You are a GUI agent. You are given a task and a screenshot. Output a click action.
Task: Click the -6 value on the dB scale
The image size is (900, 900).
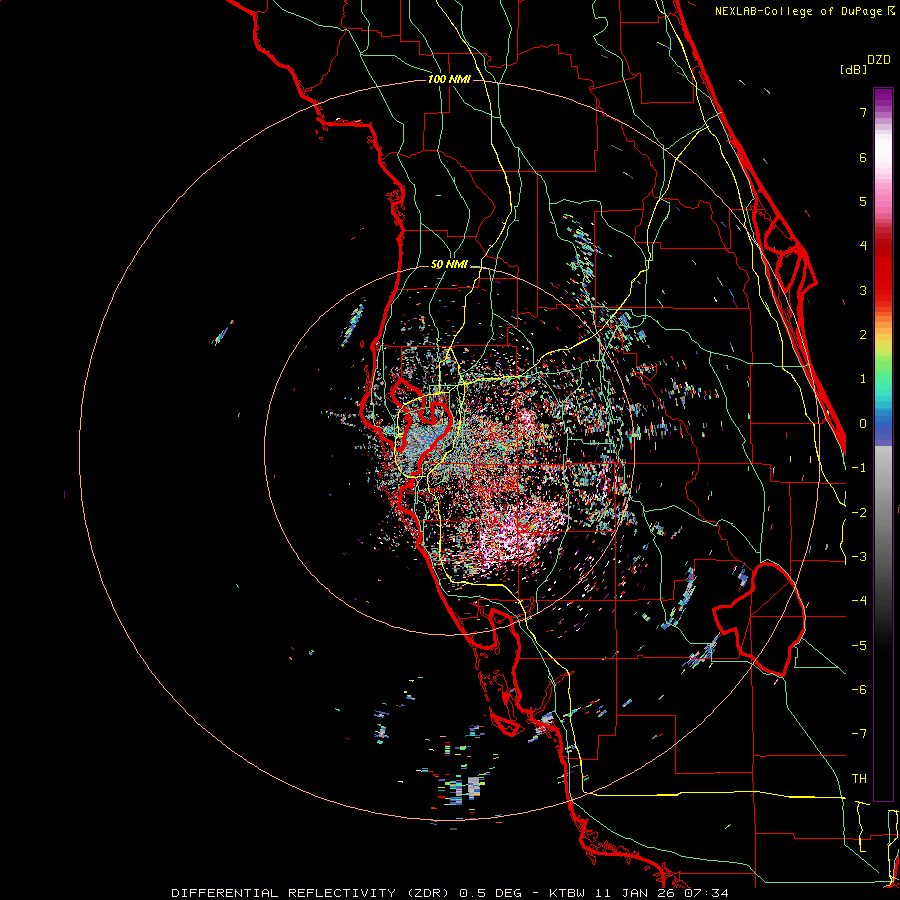(859, 690)
